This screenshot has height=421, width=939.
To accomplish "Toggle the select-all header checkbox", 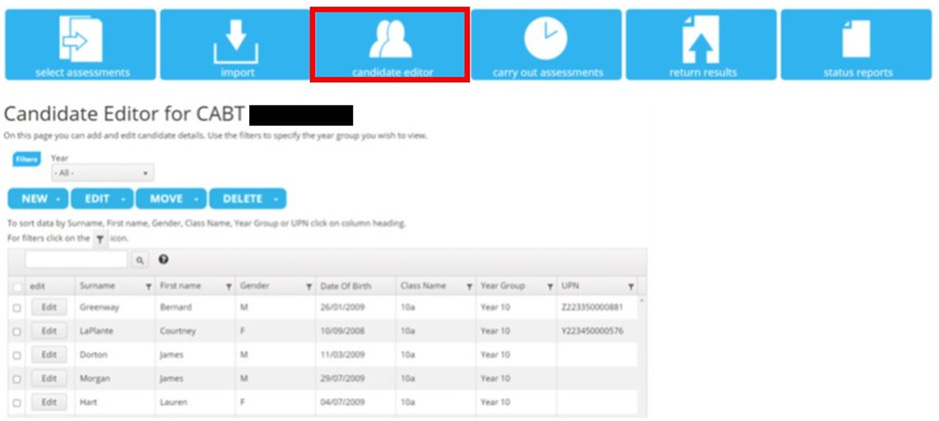I will (16, 287).
